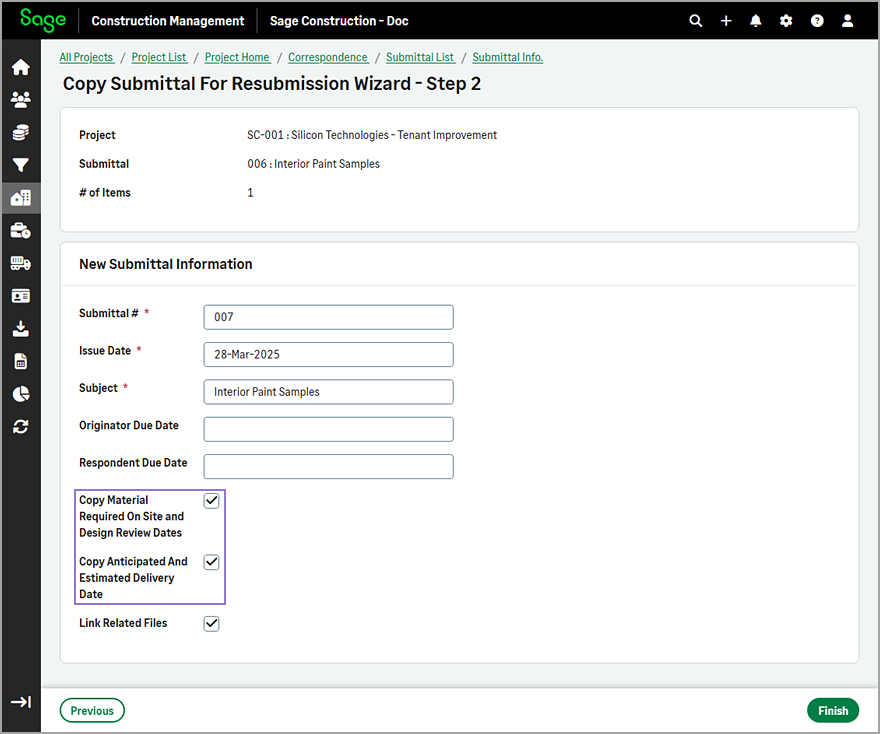Open the user profile icon
Screen dimensions: 880x734
847,21
